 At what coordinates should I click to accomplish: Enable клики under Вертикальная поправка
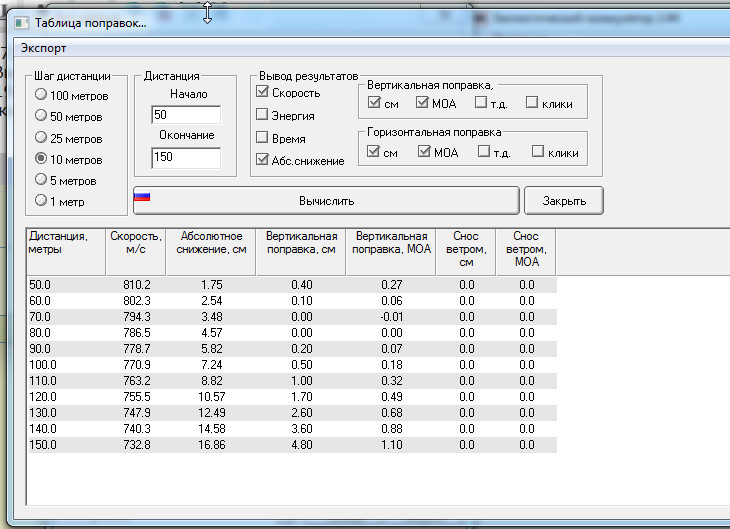pyautogui.click(x=531, y=102)
